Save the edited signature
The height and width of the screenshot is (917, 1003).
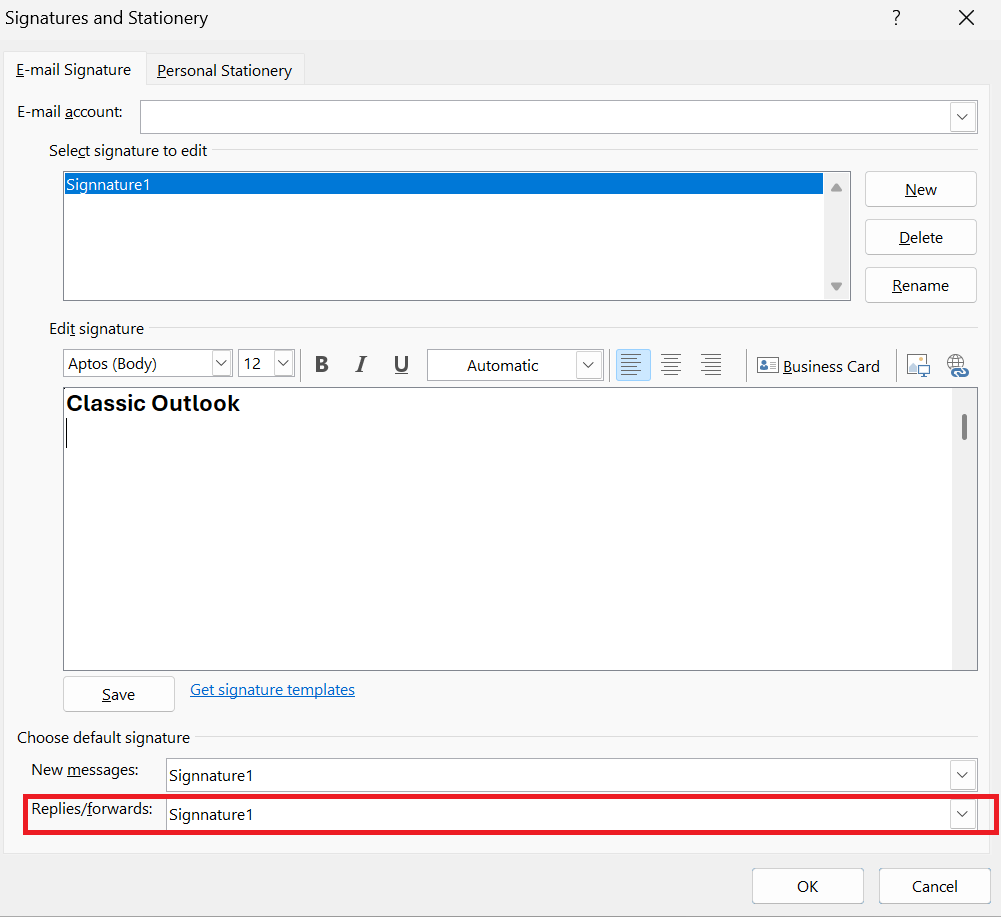pyautogui.click(x=118, y=694)
